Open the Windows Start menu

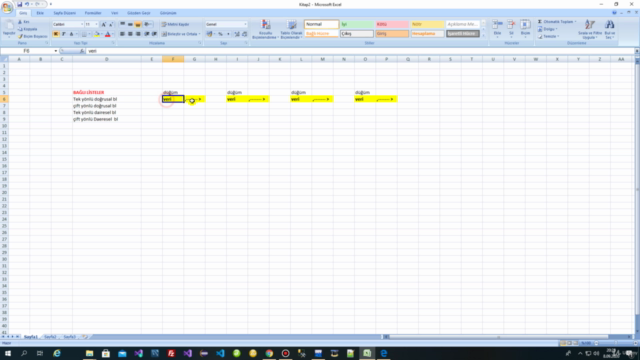(x=8, y=353)
